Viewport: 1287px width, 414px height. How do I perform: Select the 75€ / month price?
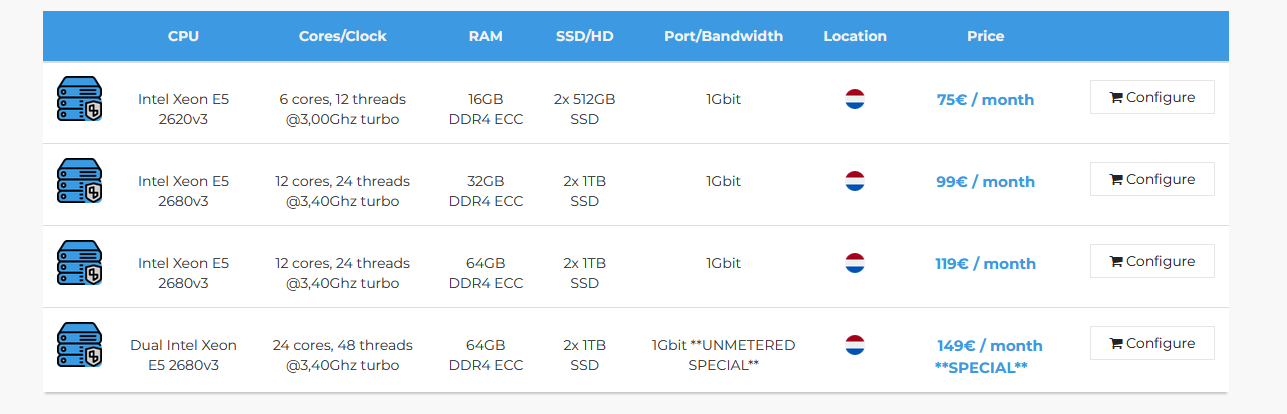tap(986, 100)
